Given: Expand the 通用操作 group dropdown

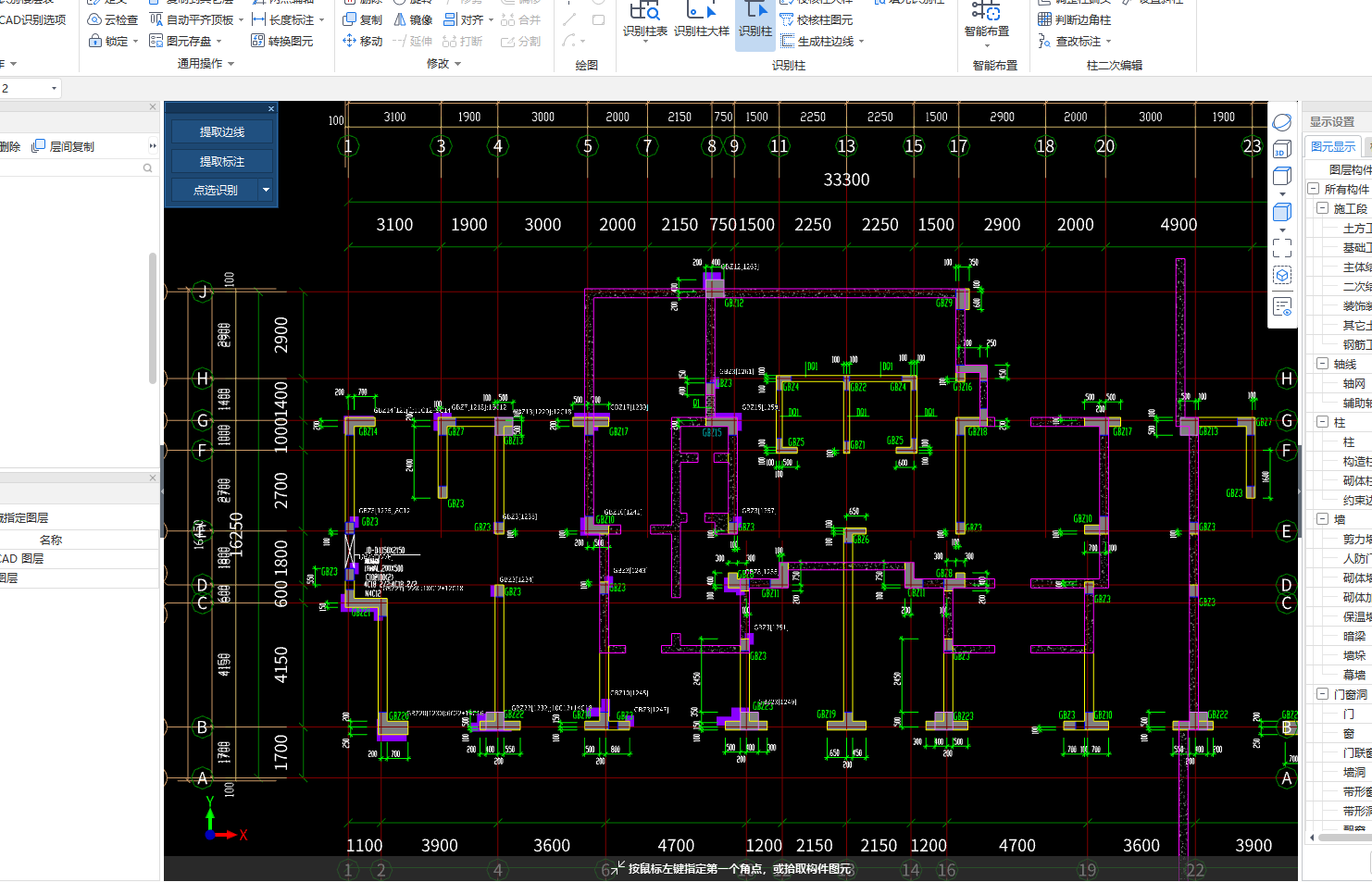Looking at the screenshot, I should 231,64.
